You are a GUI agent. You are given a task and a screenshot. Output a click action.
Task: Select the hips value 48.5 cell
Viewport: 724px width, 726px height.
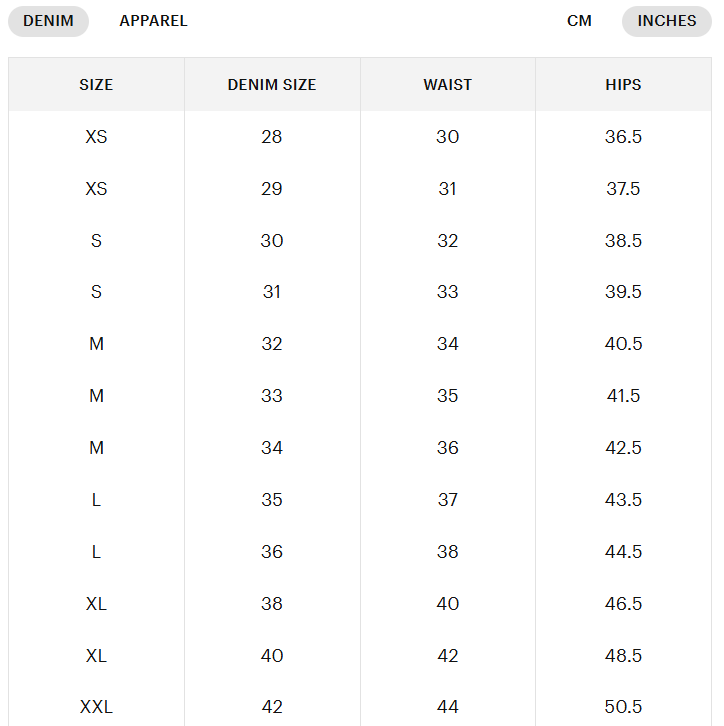pos(623,656)
